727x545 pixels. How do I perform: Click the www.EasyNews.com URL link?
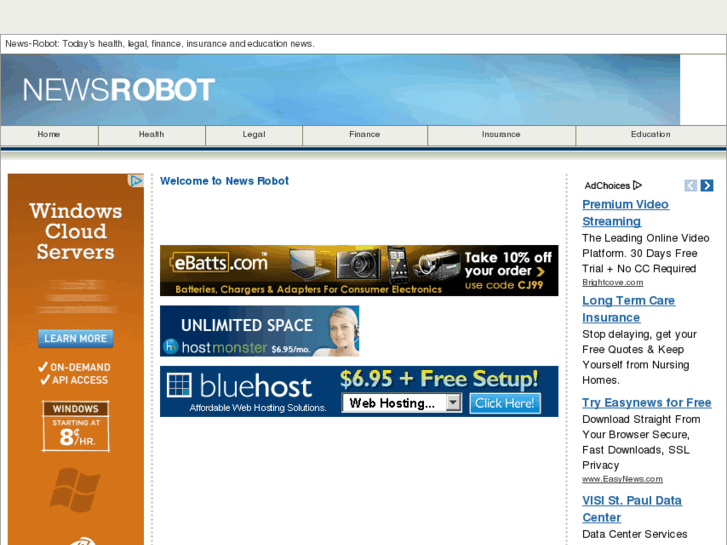click(x=622, y=479)
